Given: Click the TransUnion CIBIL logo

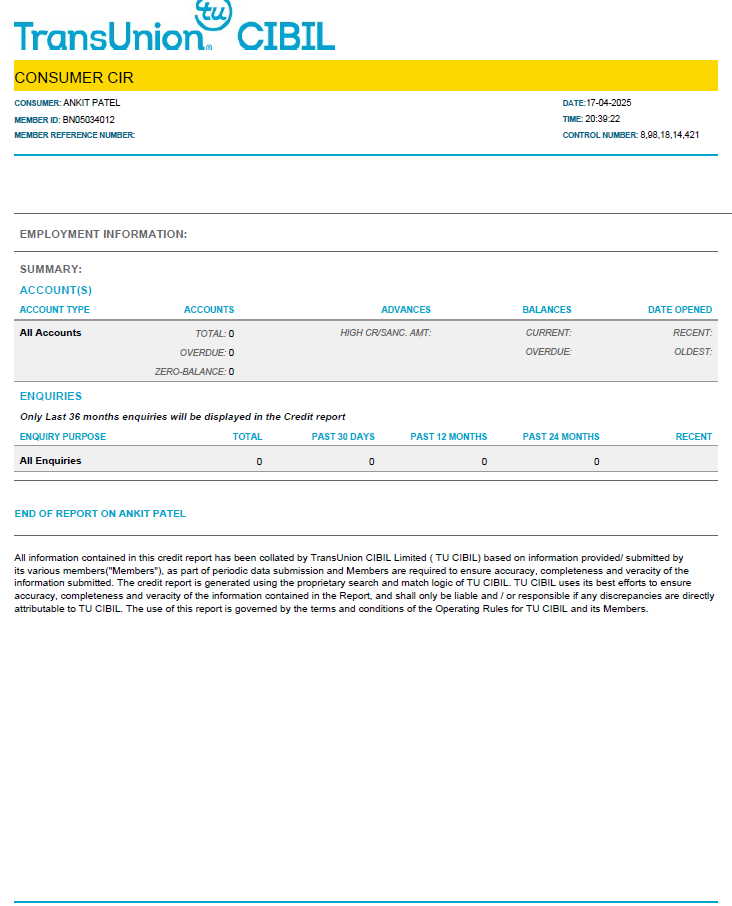Looking at the screenshot, I should click(174, 26).
